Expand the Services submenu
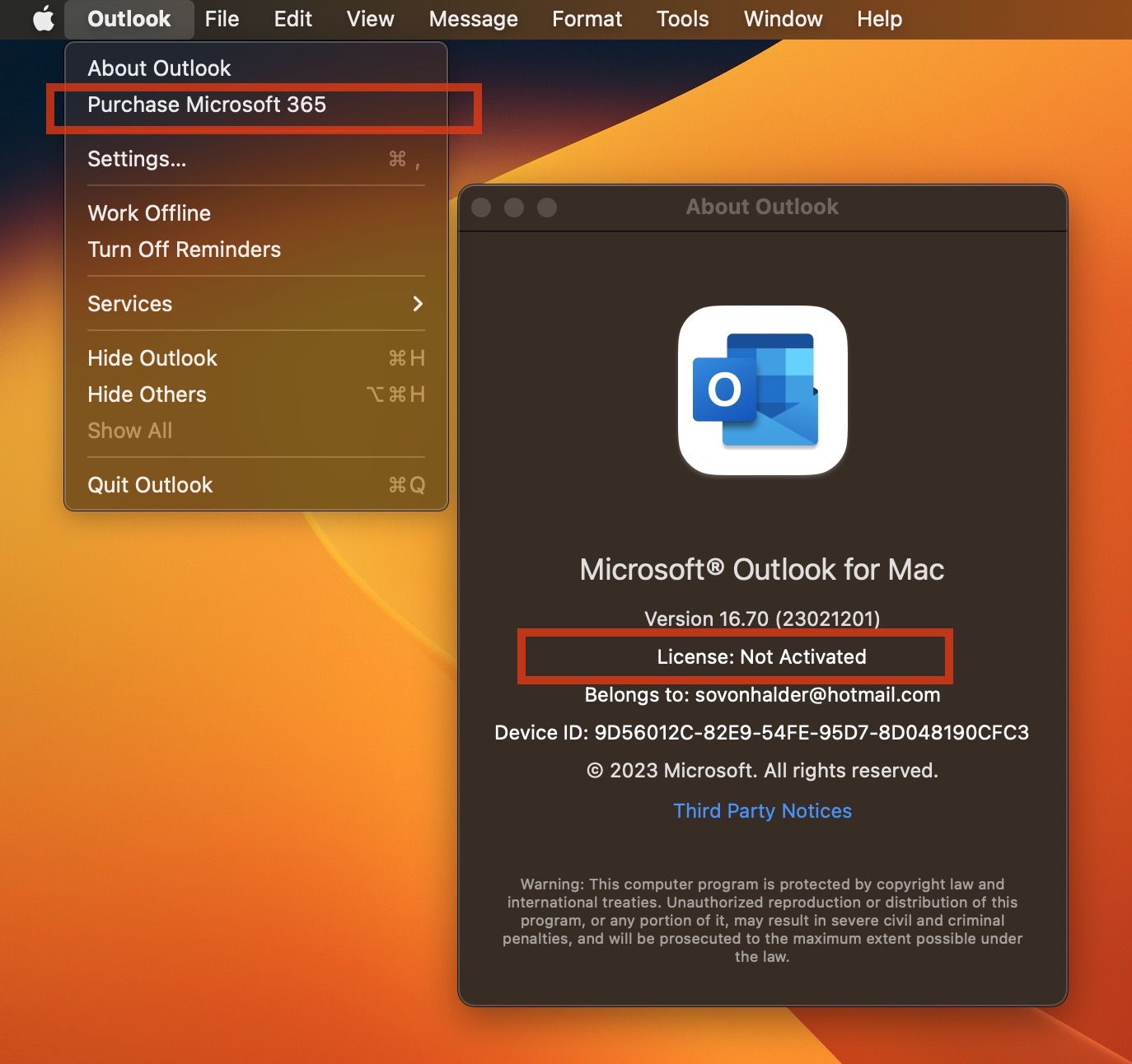 (x=256, y=304)
